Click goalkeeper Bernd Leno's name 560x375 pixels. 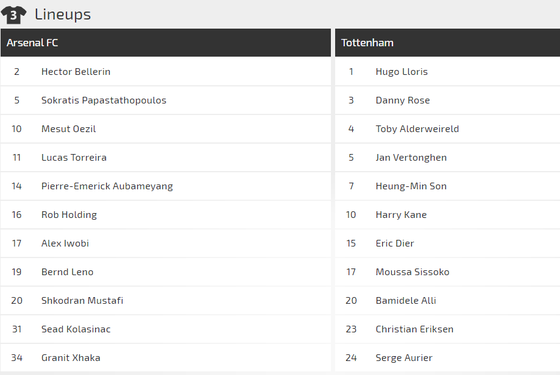[x=68, y=272]
